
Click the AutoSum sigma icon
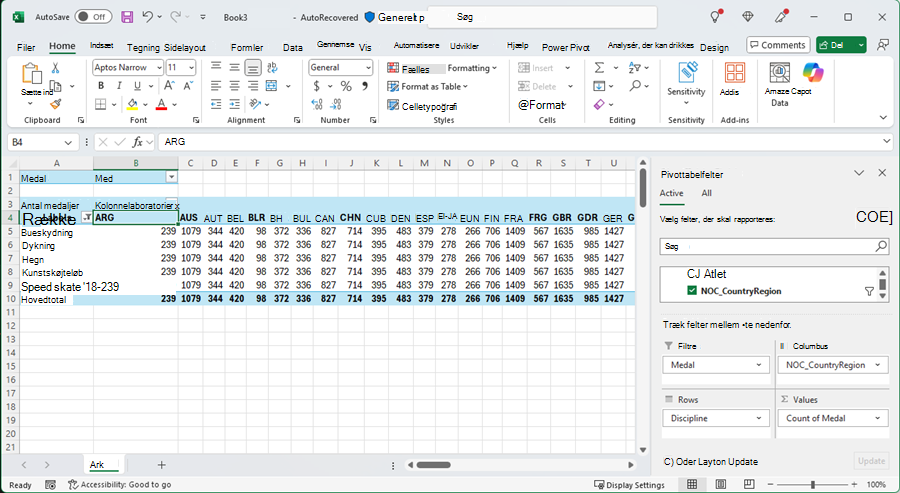pos(599,68)
